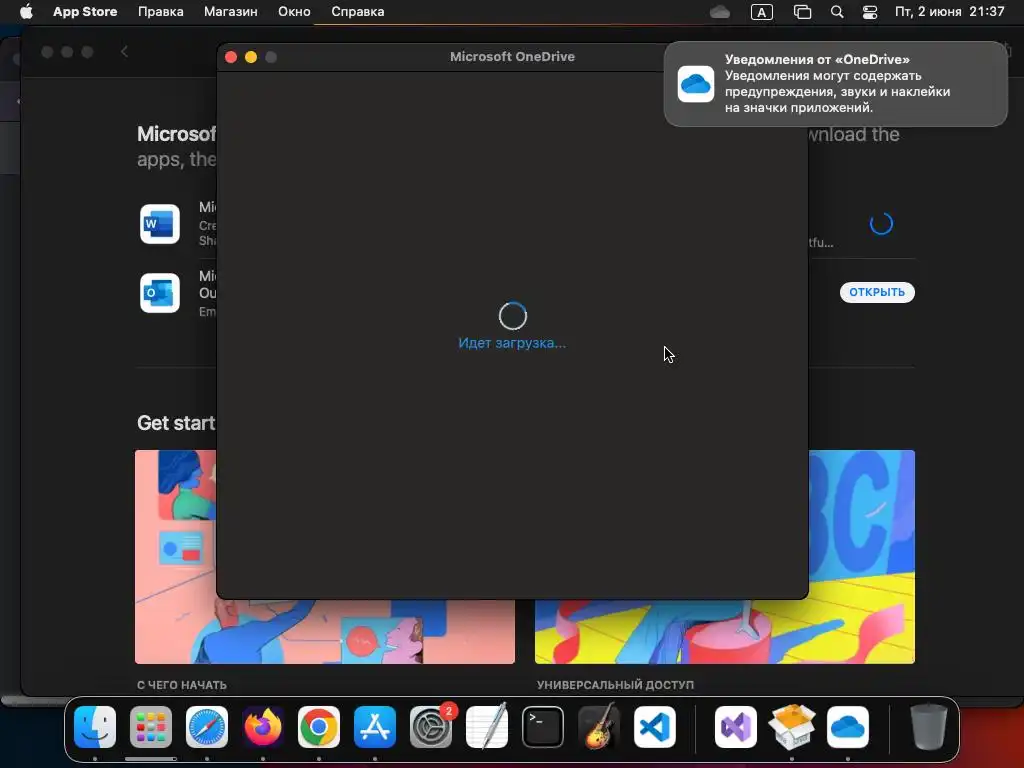This screenshot has width=1024, height=768.
Task: Open the Trash in the Dock
Action: point(929,727)
